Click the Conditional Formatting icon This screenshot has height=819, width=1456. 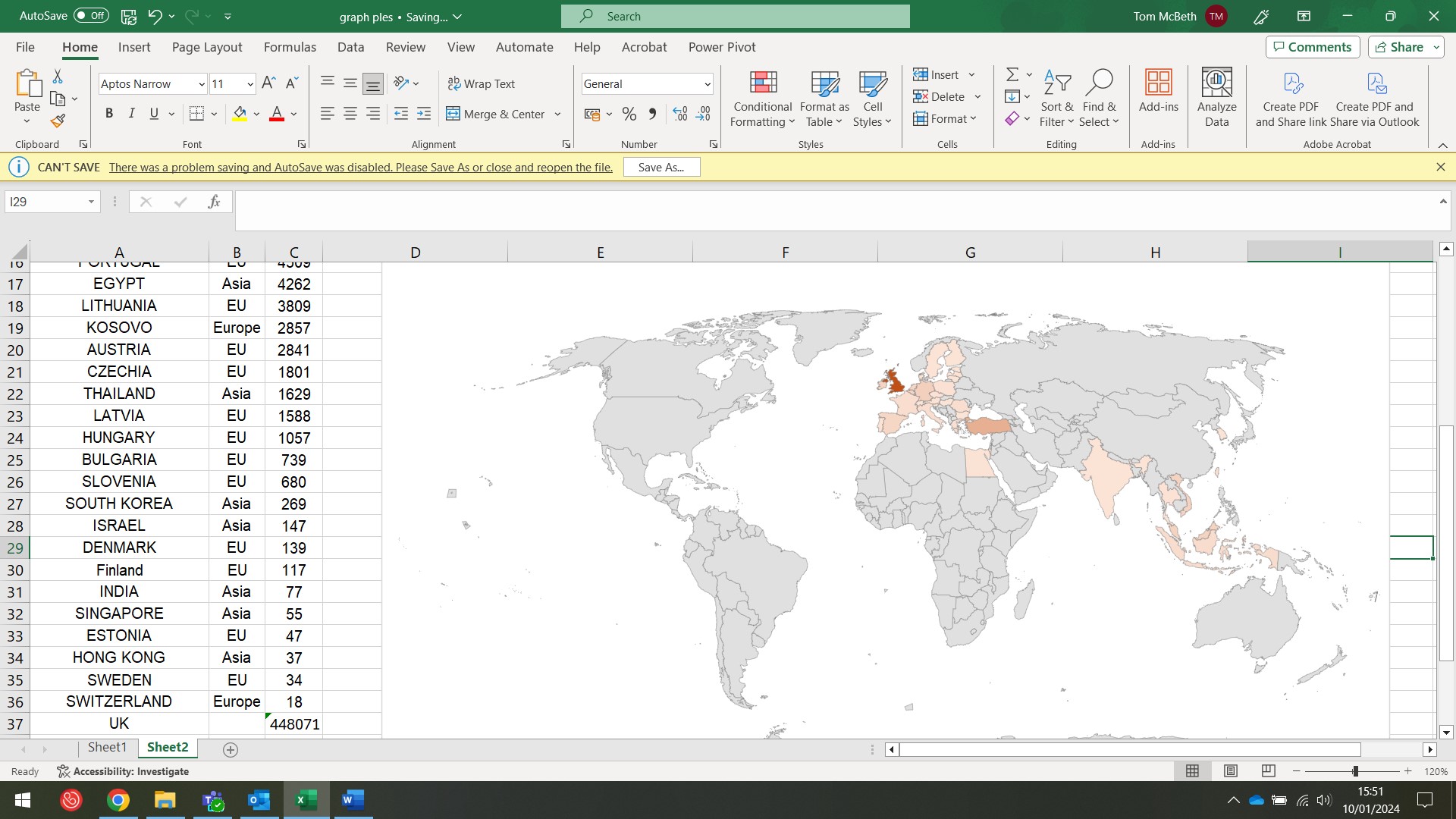pos(763,82)
